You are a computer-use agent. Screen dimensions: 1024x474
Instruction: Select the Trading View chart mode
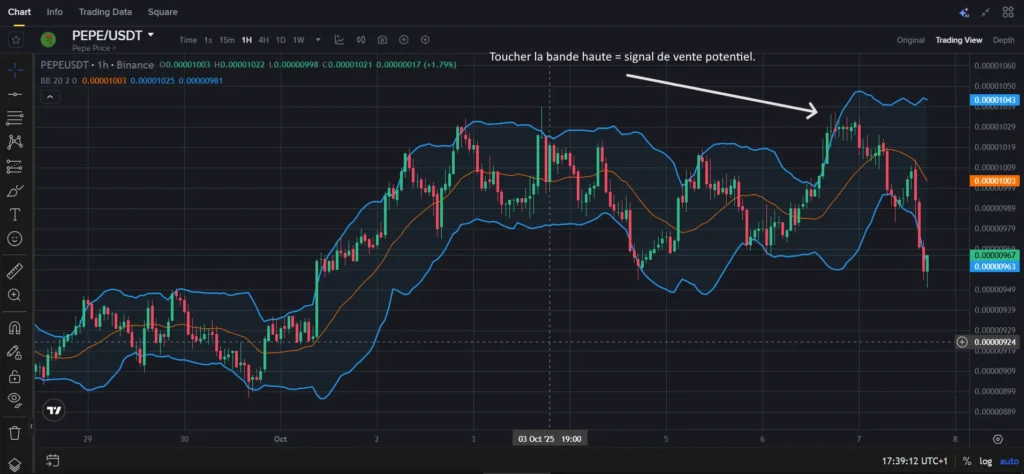click(959, 40)
